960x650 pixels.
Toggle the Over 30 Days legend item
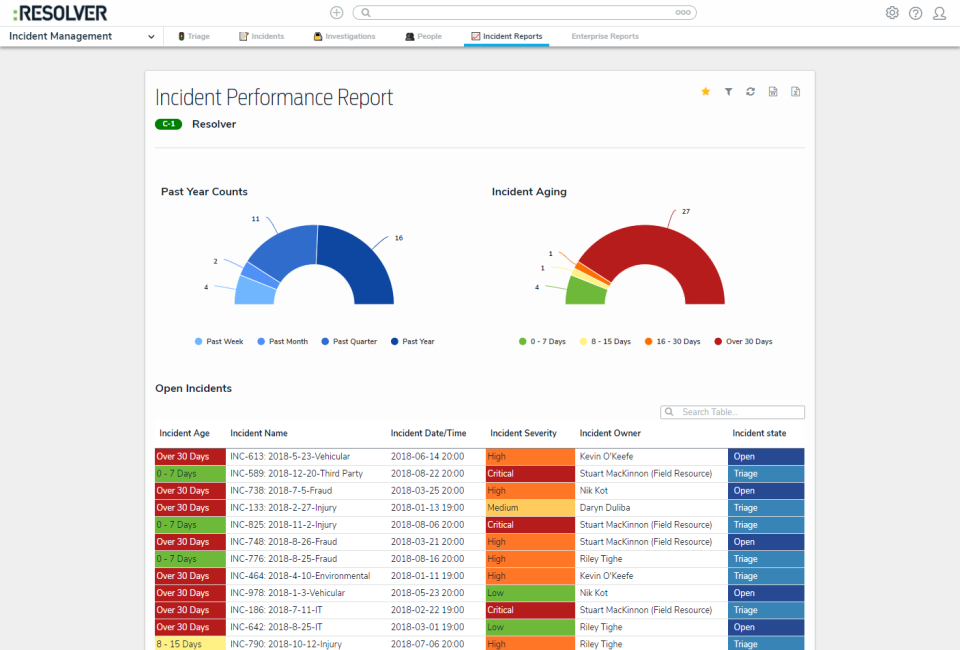[743, 342]
